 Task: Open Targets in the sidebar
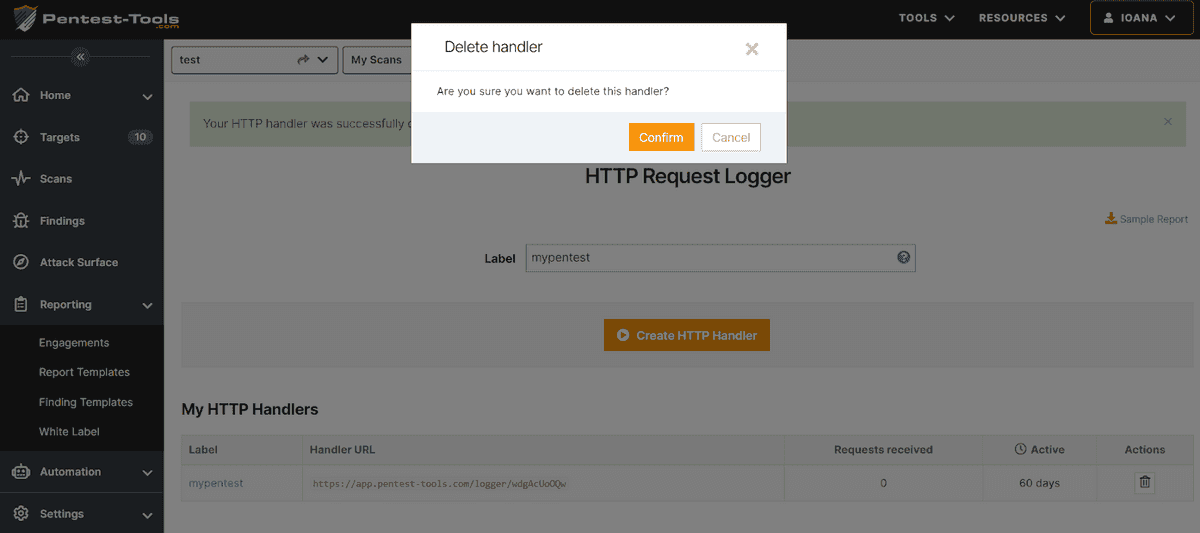point(60,137)
